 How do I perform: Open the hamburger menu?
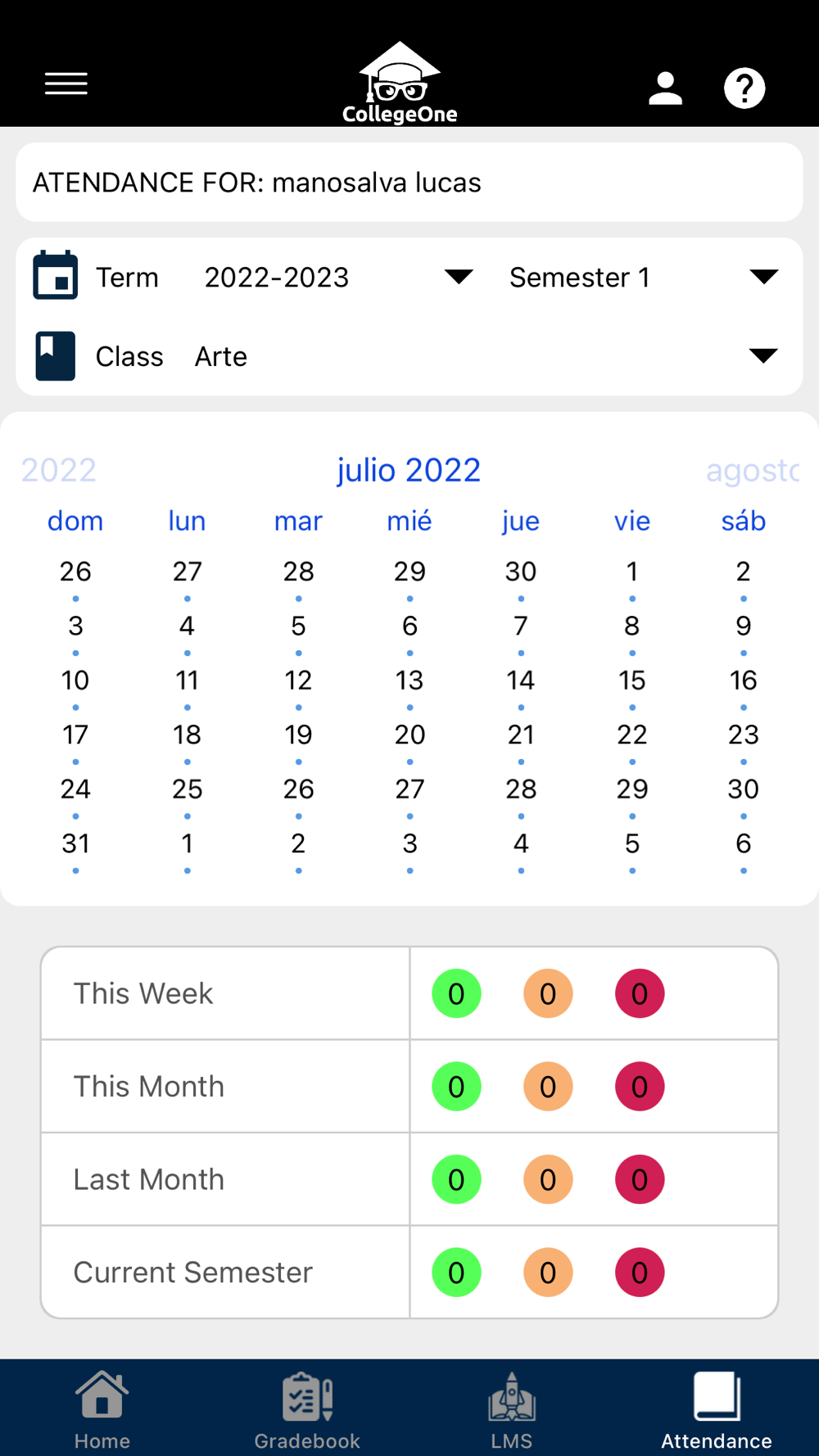point(66,84)
